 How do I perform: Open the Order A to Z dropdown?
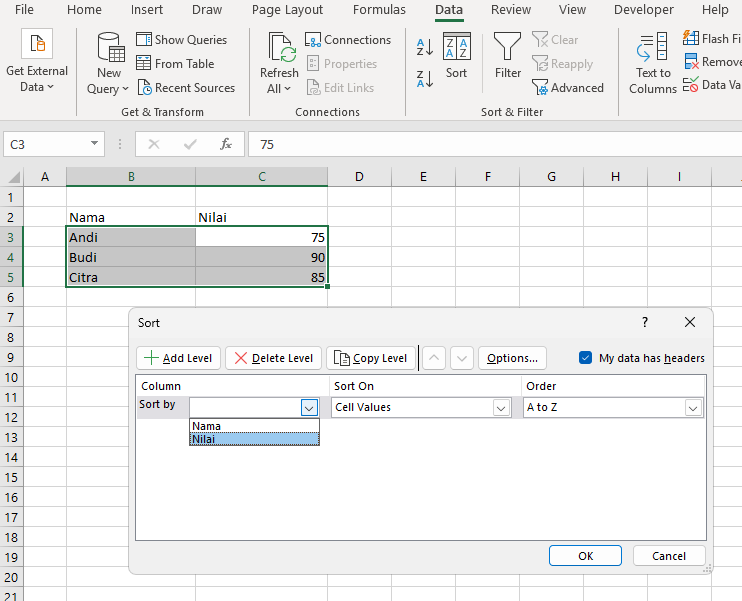692,408
